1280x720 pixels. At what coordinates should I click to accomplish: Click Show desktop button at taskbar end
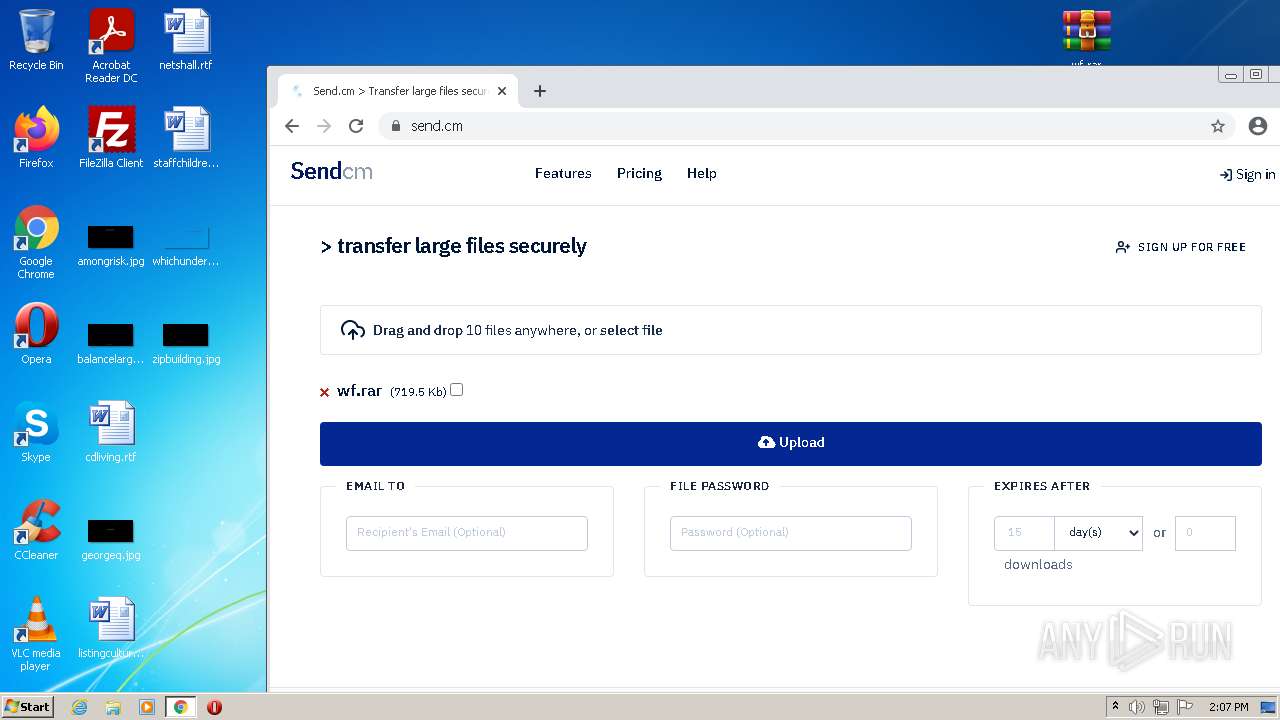(1268, 707)
